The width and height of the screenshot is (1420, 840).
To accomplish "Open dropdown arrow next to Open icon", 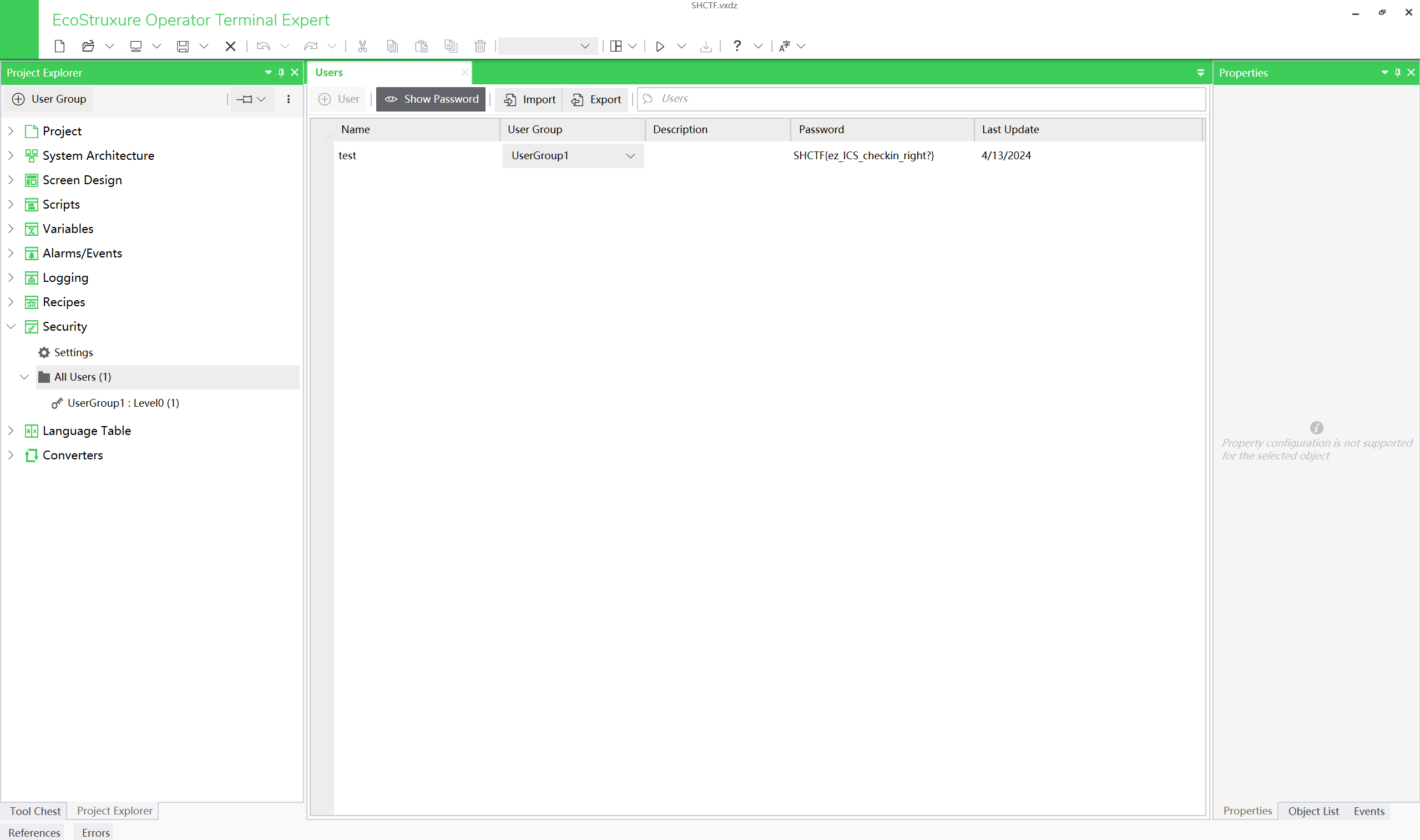I will tap(110, 46).
